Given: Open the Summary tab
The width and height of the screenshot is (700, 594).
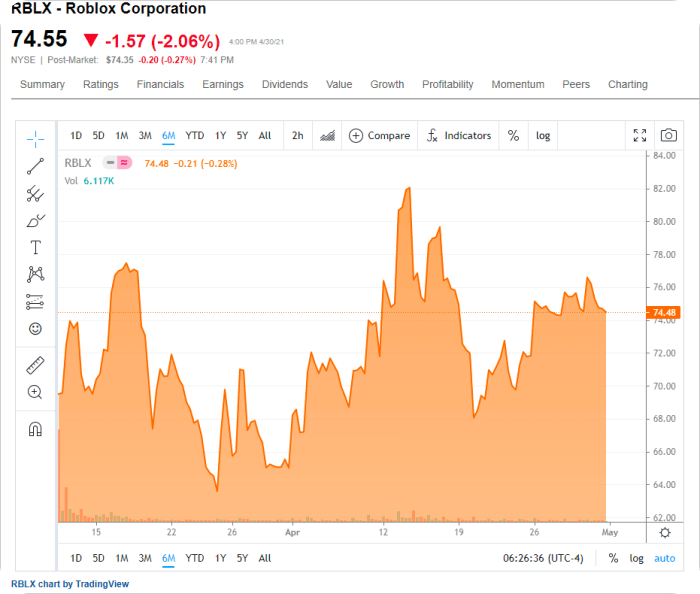Looking at the screenshot, I should click(x=42, y=85).
